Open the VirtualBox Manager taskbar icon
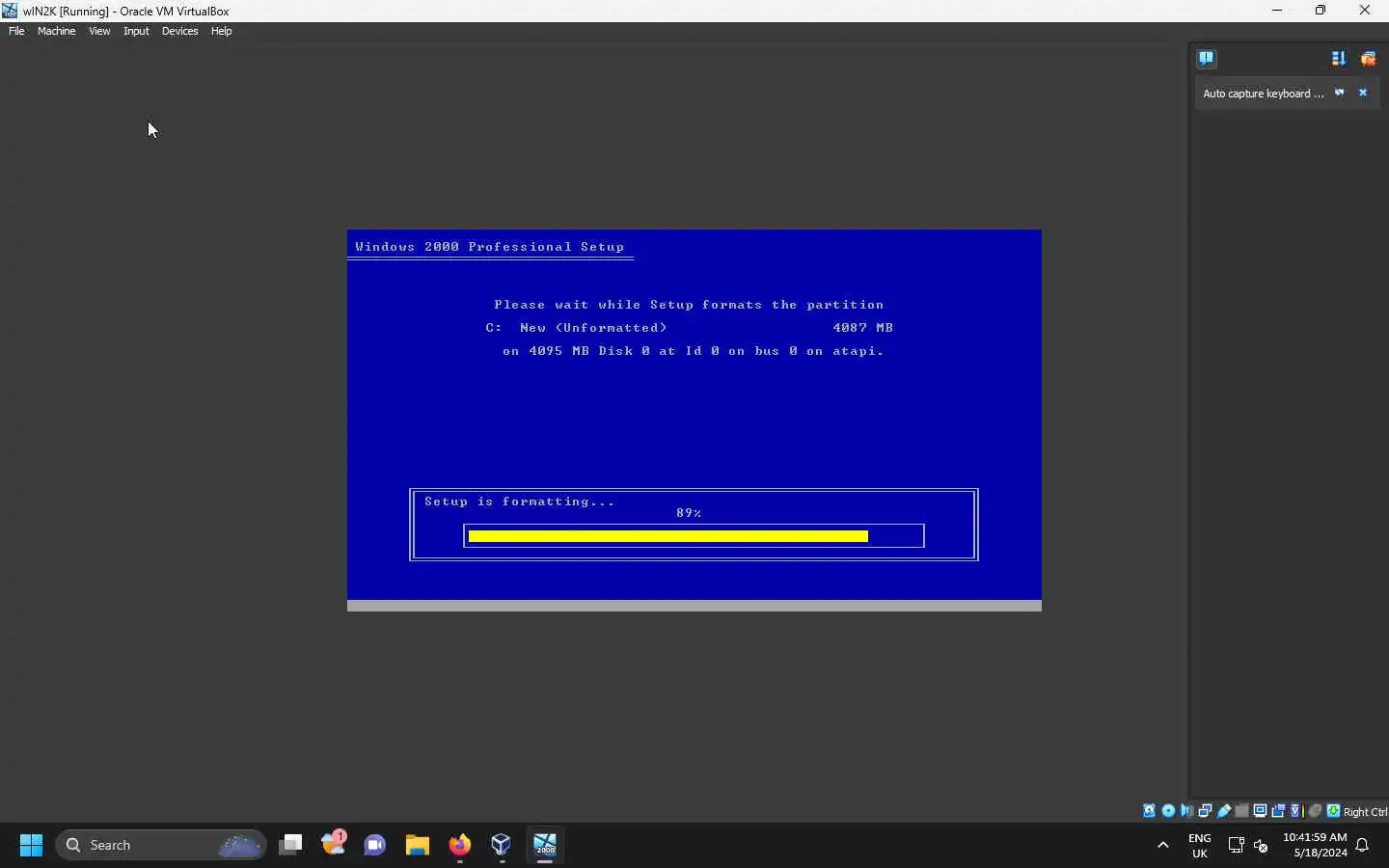The width and height of the screenshot is (1389, 868). pyautogui.click(x=502, y=845)
